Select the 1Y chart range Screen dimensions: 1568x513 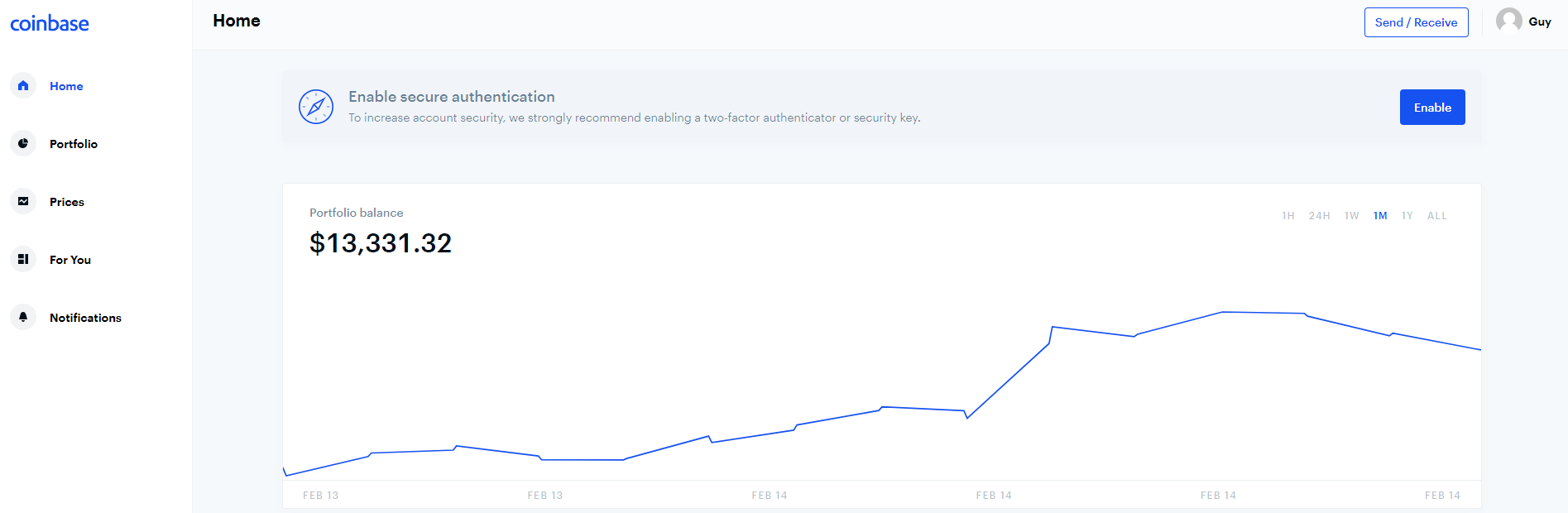tap(1407, 216)
